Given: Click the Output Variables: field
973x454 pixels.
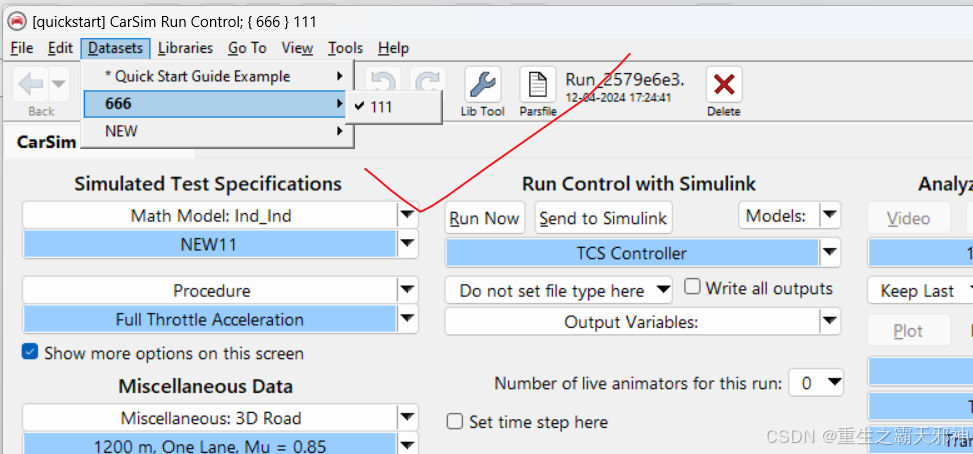Looking at the screenshot, I should click(x=632, y=322).
